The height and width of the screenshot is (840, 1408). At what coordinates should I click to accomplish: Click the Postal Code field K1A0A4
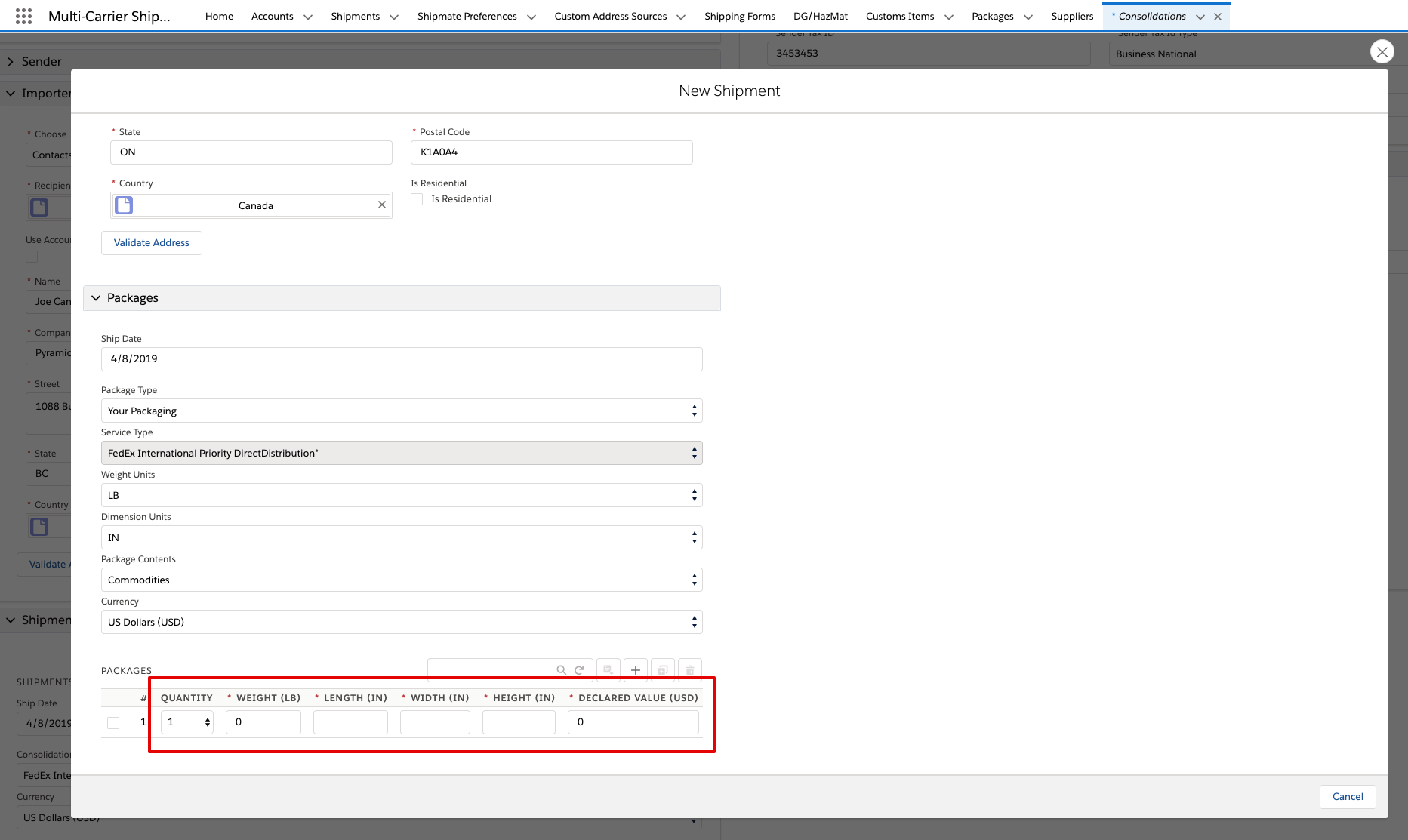552,152
